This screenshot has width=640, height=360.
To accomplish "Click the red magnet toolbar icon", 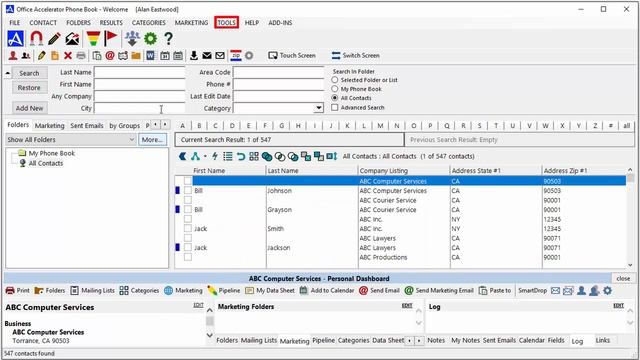I will [36, 39].
